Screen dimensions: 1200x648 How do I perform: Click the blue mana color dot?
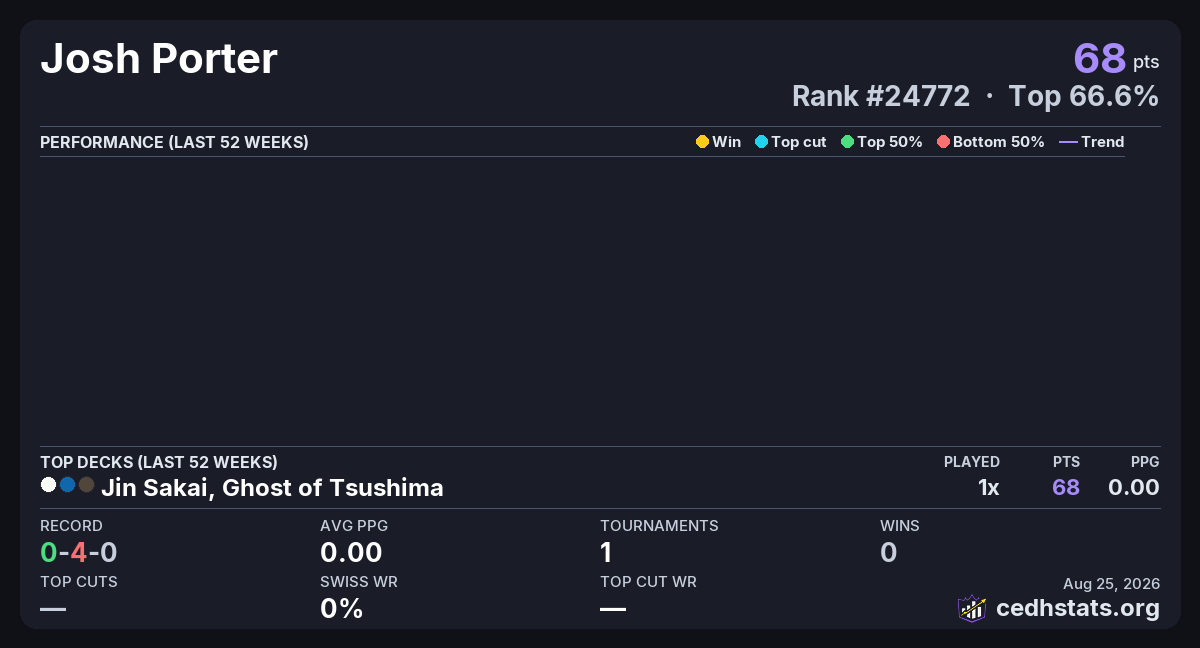(67, 485)
